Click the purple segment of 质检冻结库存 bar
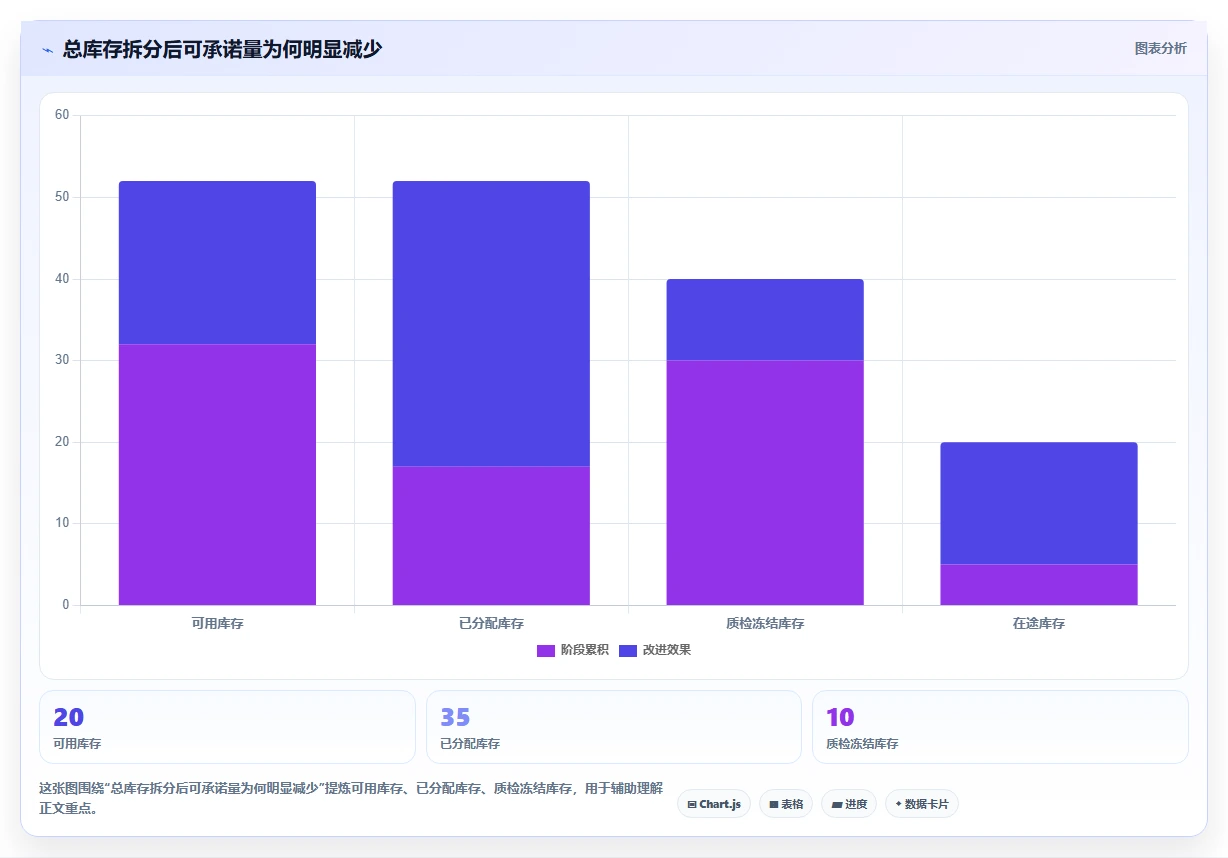 point(765,482)
